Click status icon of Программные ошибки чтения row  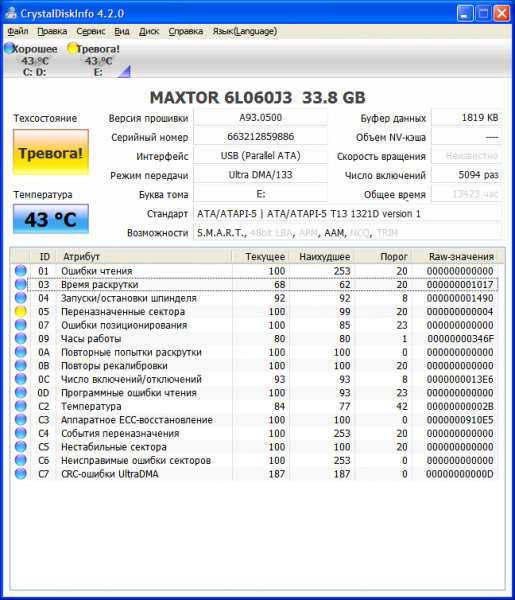click(x=21, y=393)
